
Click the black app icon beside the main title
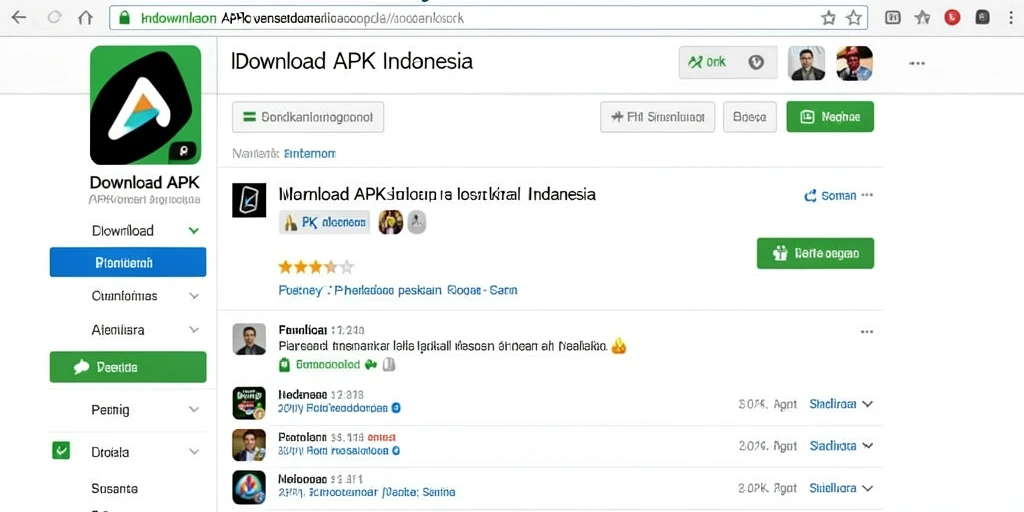tap(249, 200)
